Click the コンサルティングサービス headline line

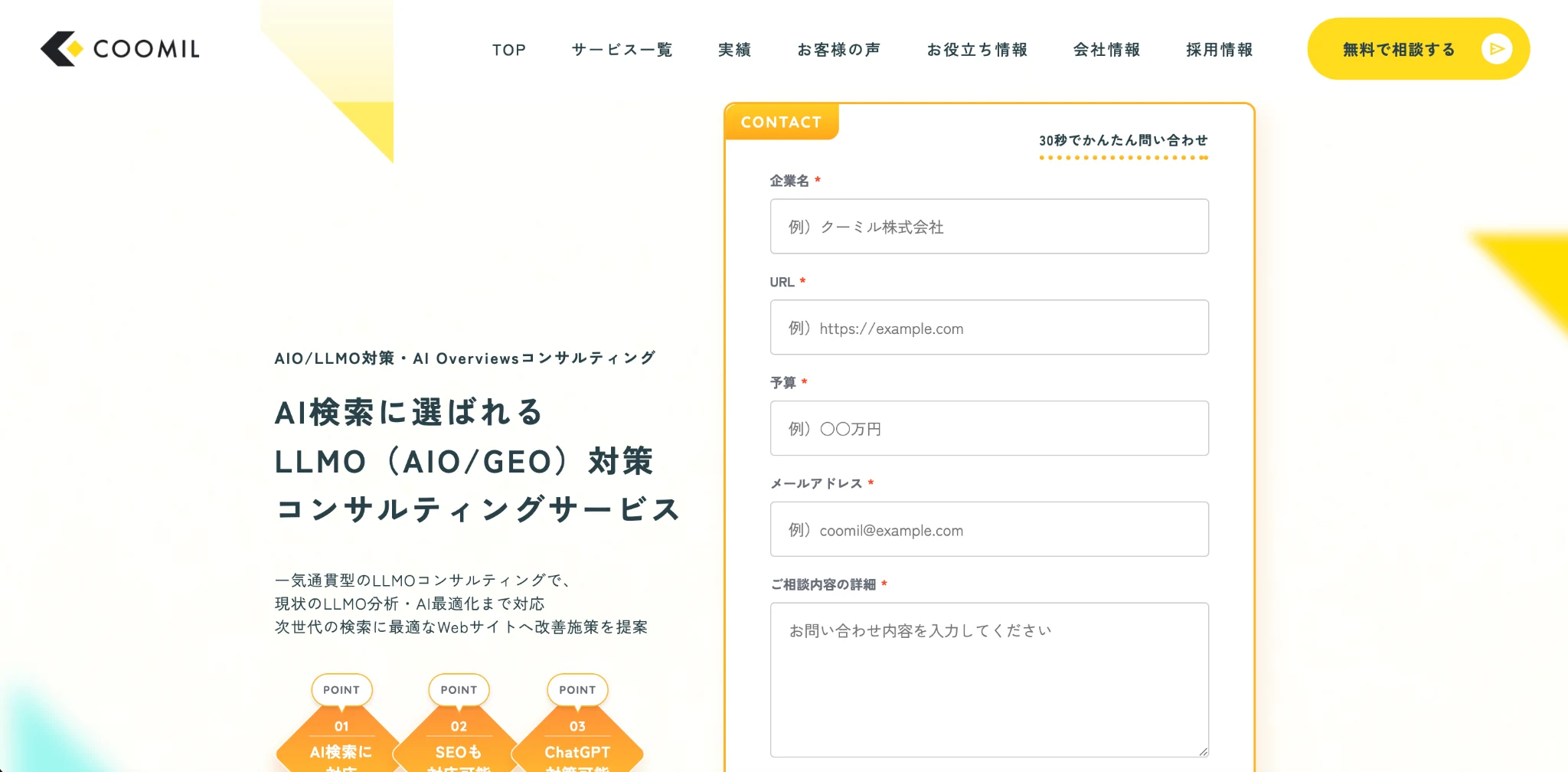pyautogui.click(x=479, y=509)
